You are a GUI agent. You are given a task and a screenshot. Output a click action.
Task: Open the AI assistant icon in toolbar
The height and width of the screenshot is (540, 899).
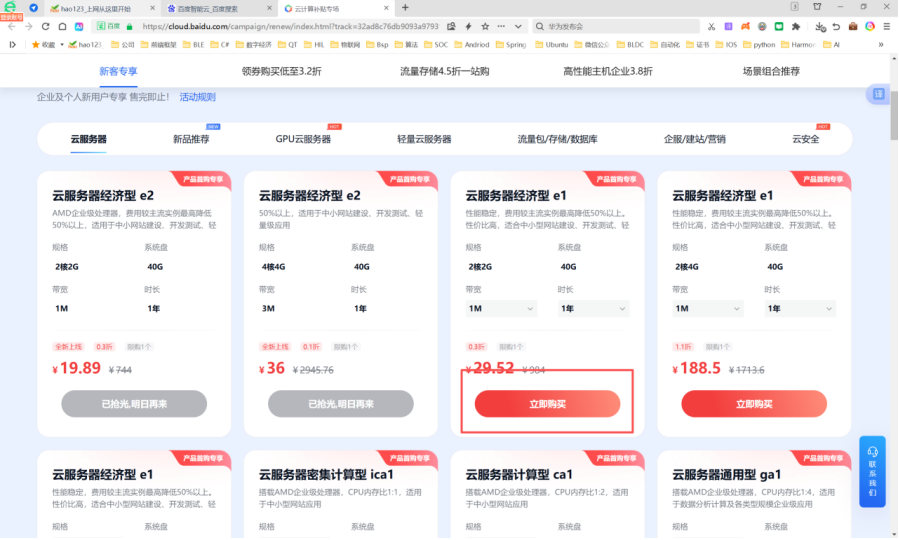(79, 26)
